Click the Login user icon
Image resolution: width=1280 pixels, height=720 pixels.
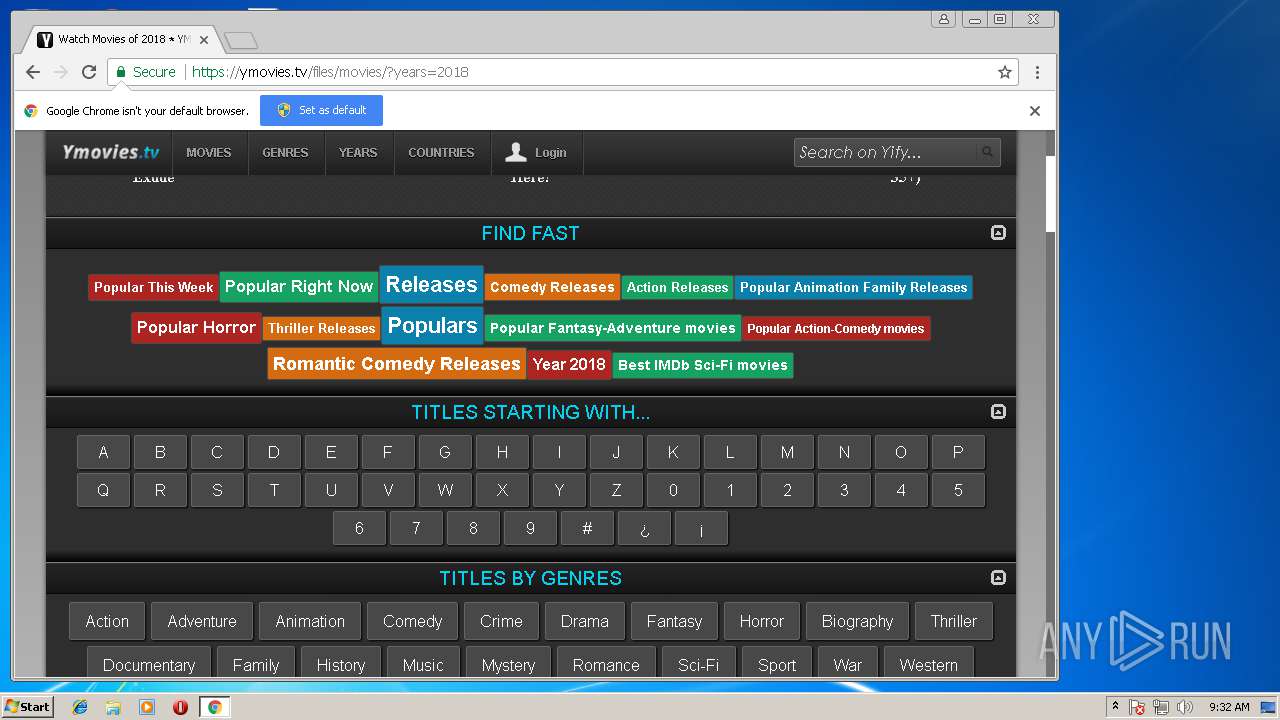pyautogui.click(x=516, y=152)
